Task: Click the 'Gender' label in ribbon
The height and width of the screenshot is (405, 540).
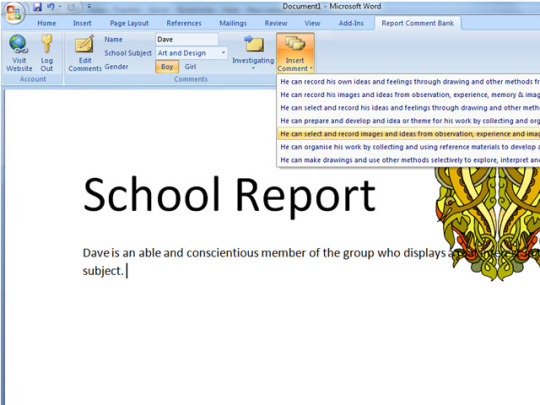Action: (116, 66)
